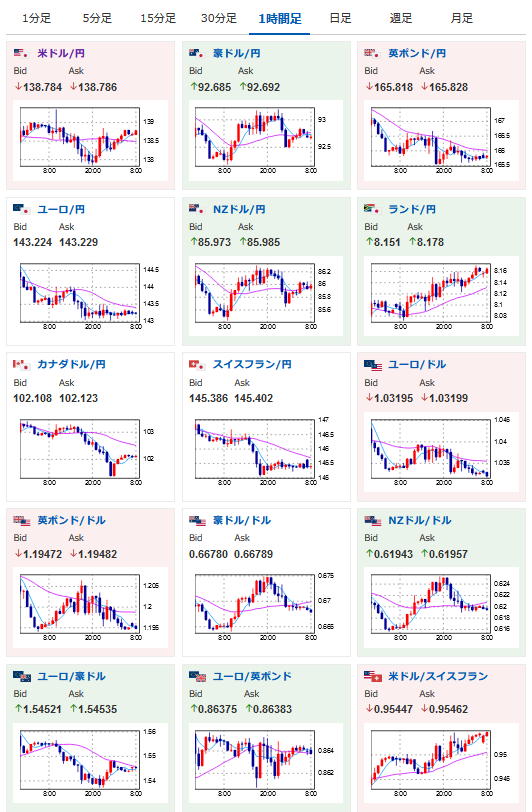Image resolution: width=532 pixels, height=812 pixels.
Task: Click the UK/Japan flag icon beside 英ポンド/円
Action: click(x=372, y=53)
